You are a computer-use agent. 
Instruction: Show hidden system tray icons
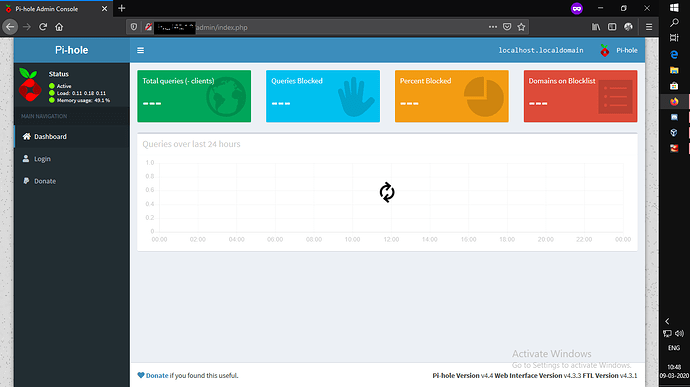668,321
